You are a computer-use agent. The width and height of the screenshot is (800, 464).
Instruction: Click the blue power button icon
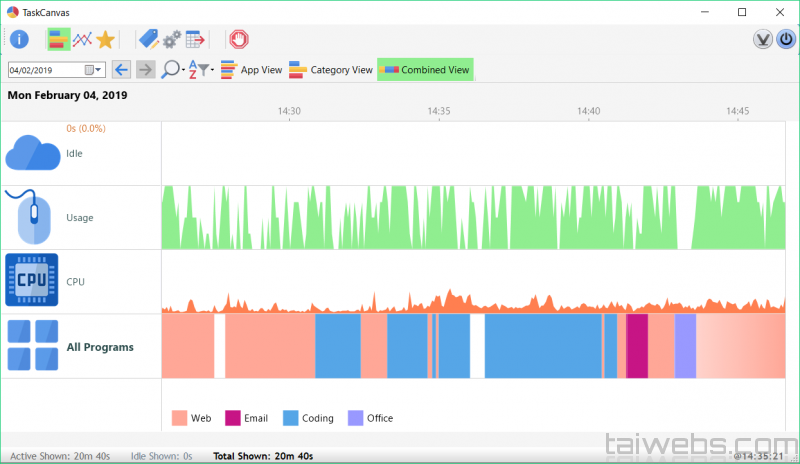(786, 39)
